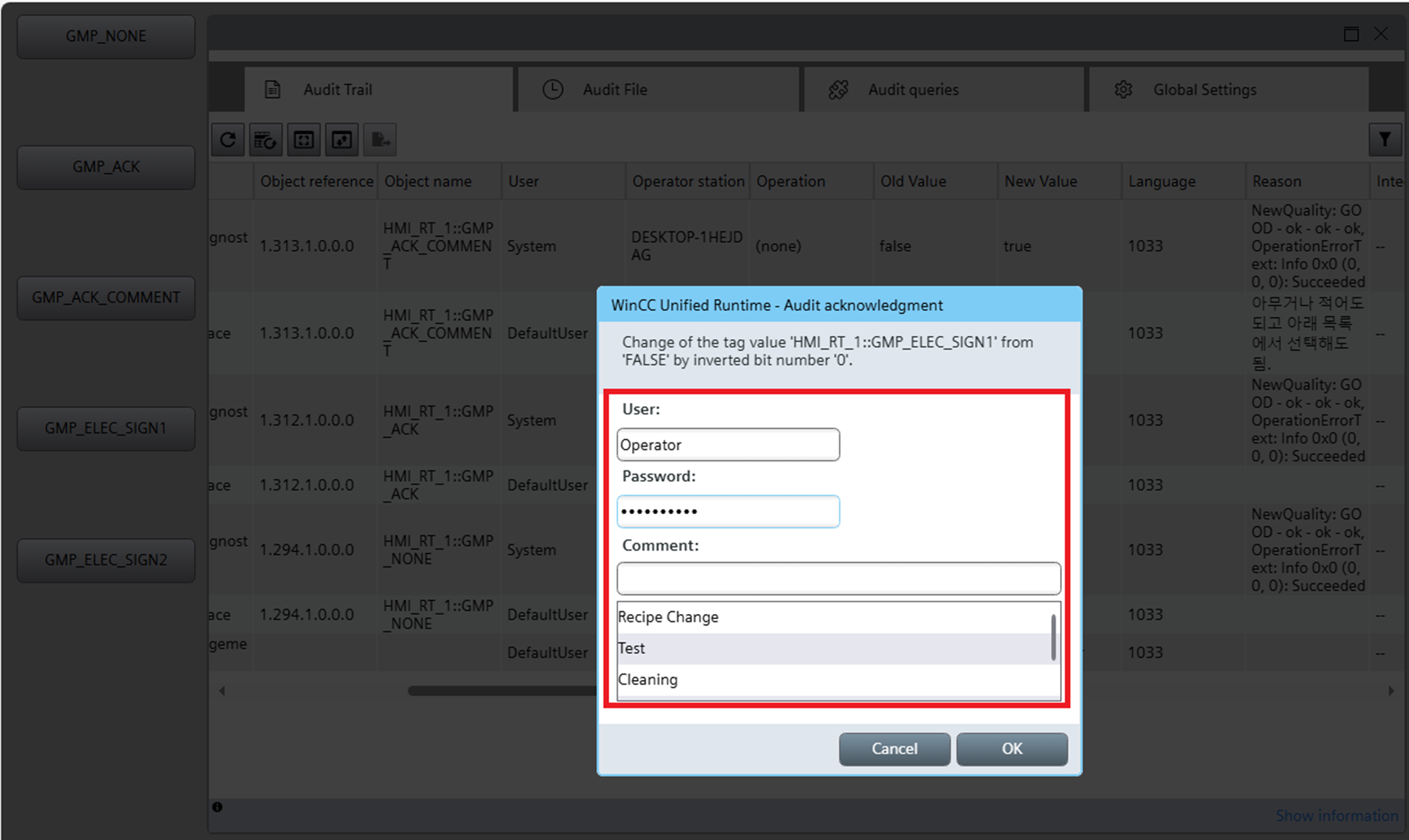Focus the User input field

[728, 445]
